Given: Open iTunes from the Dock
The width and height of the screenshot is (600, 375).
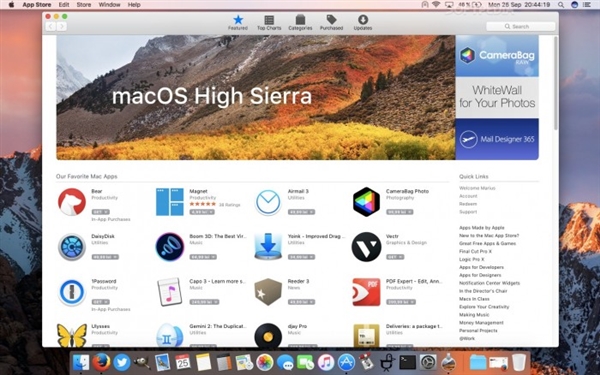Looking at the screenshot, I should tap(326, 362).
